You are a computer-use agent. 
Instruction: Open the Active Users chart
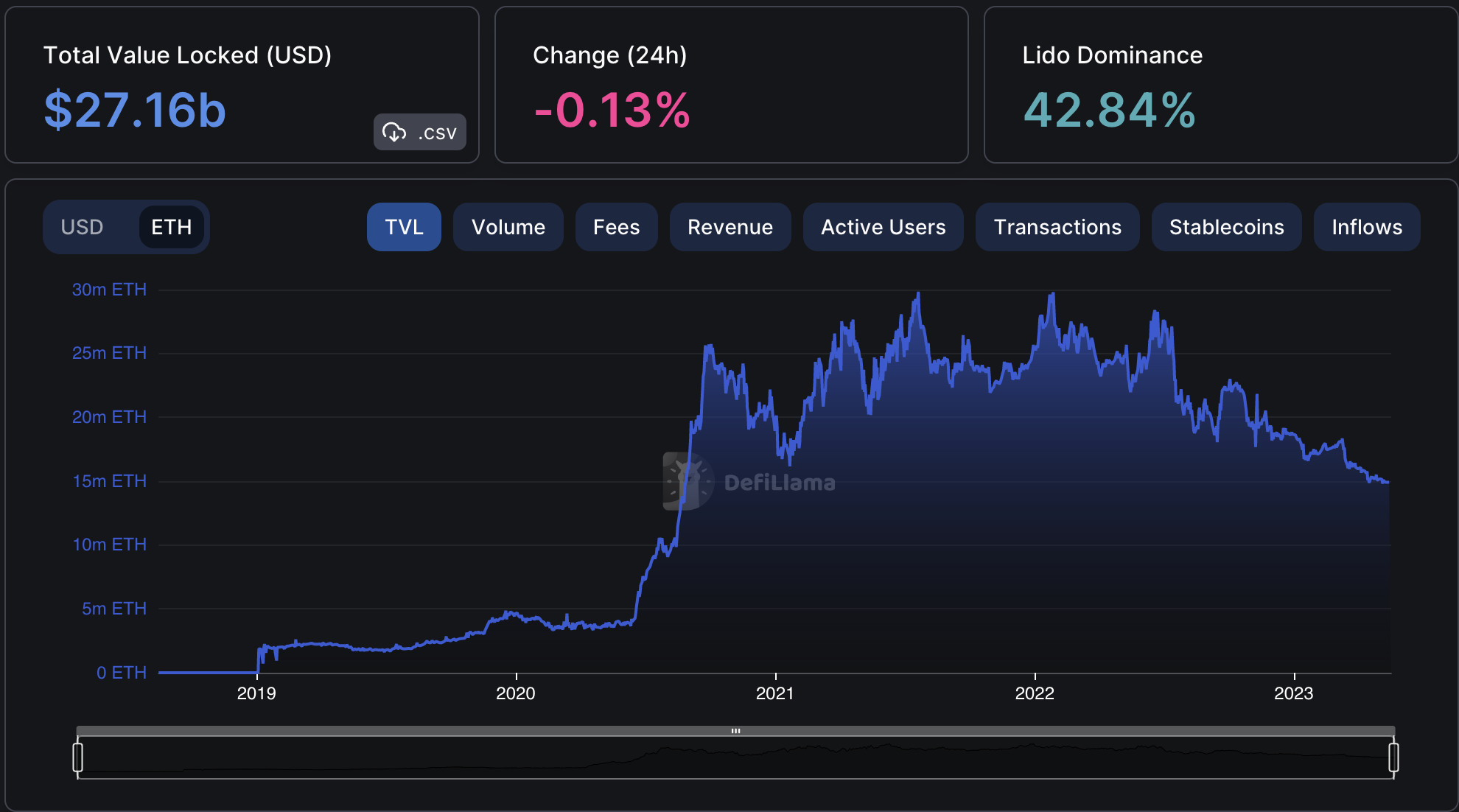[x=883, y=227]
